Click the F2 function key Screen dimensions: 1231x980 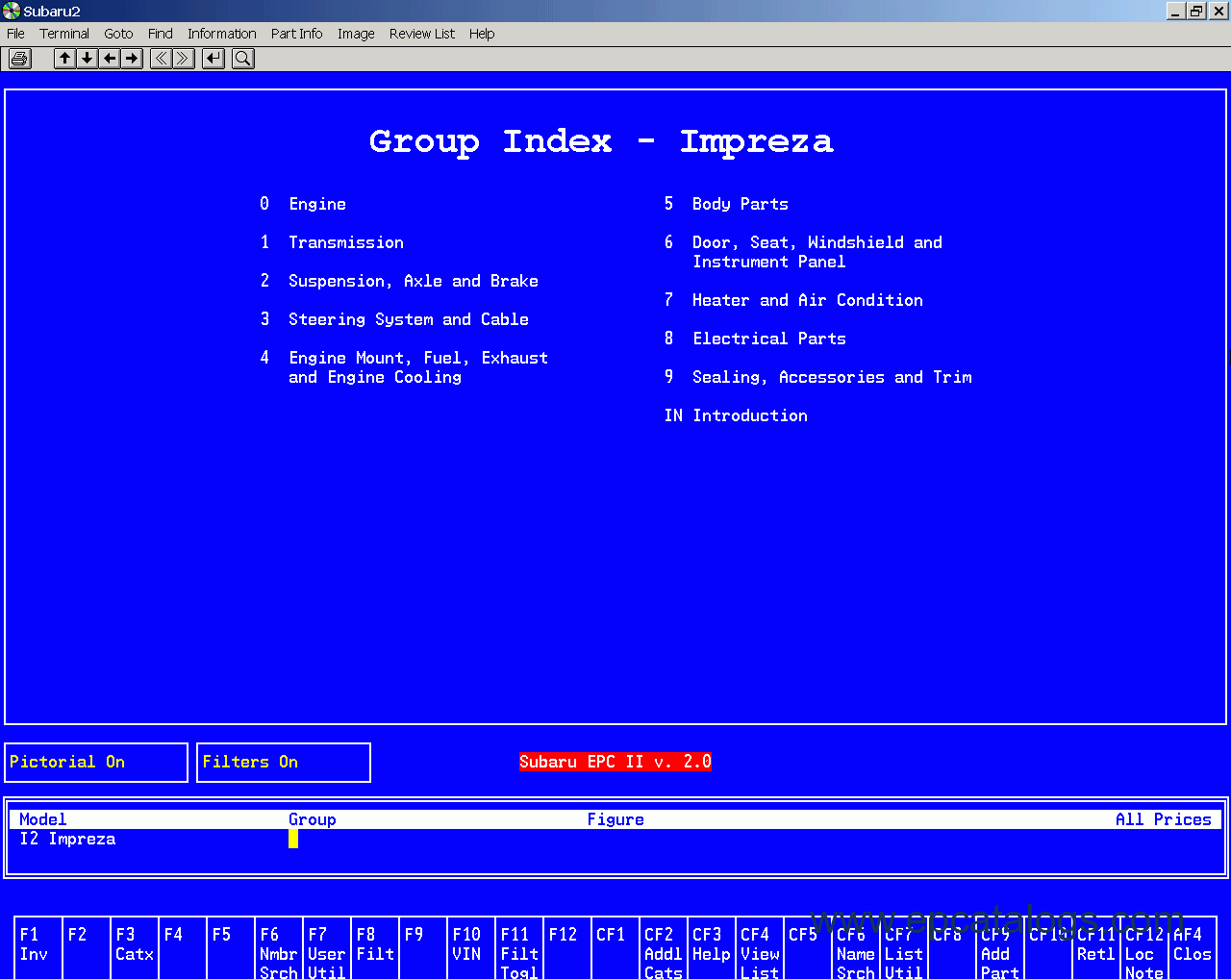(x=87, y=950)
